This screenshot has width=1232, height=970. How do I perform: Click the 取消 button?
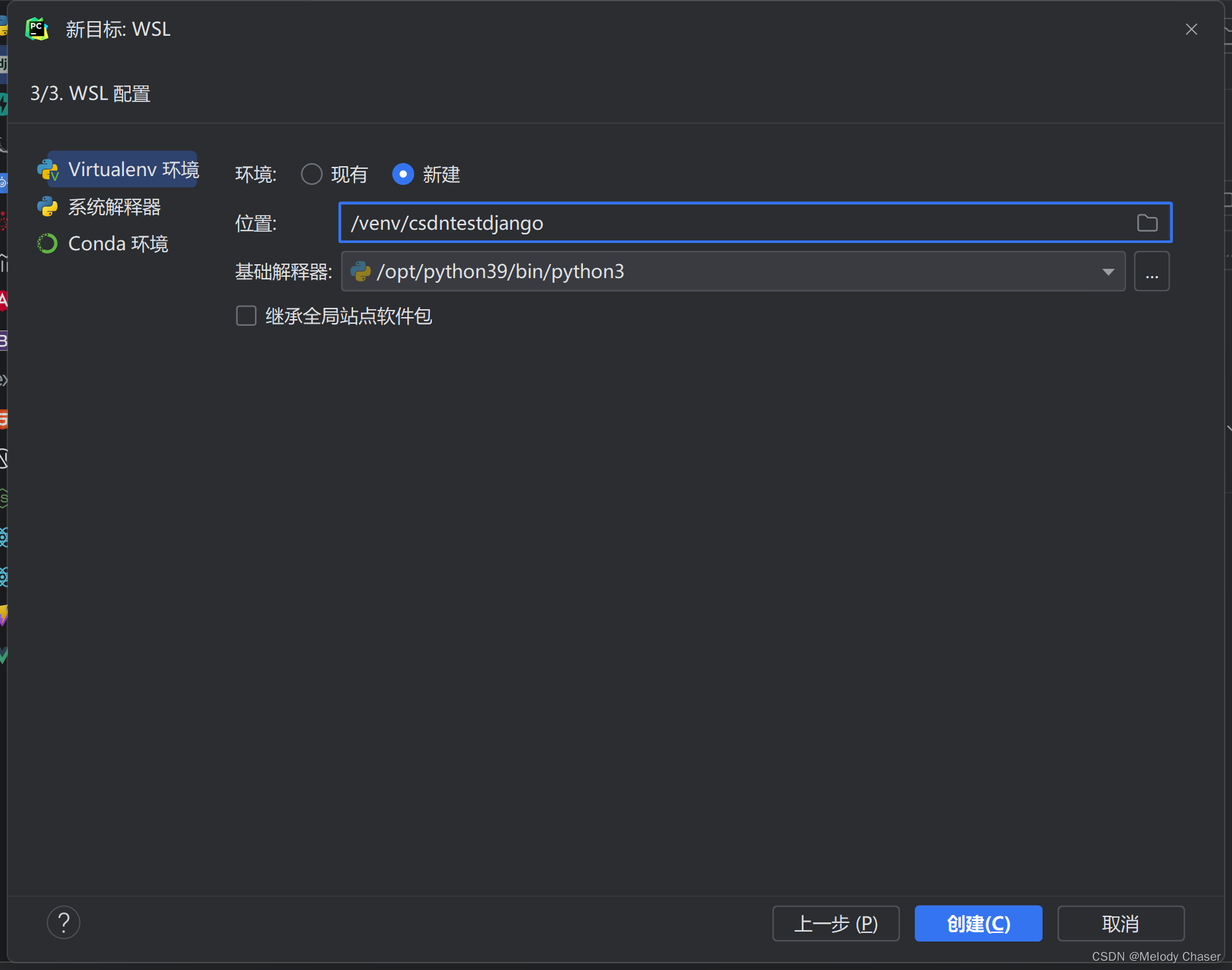[x=1121, y=923]
